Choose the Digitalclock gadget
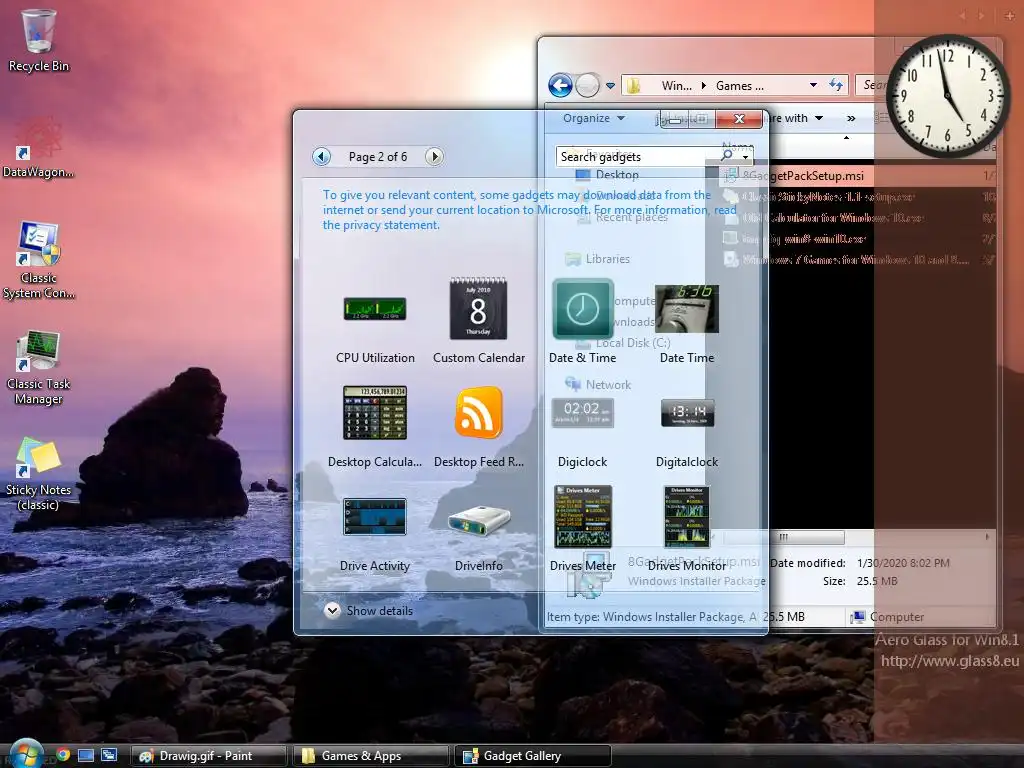This screenshot has height=768, width=1024. click(x=687, y=413)
